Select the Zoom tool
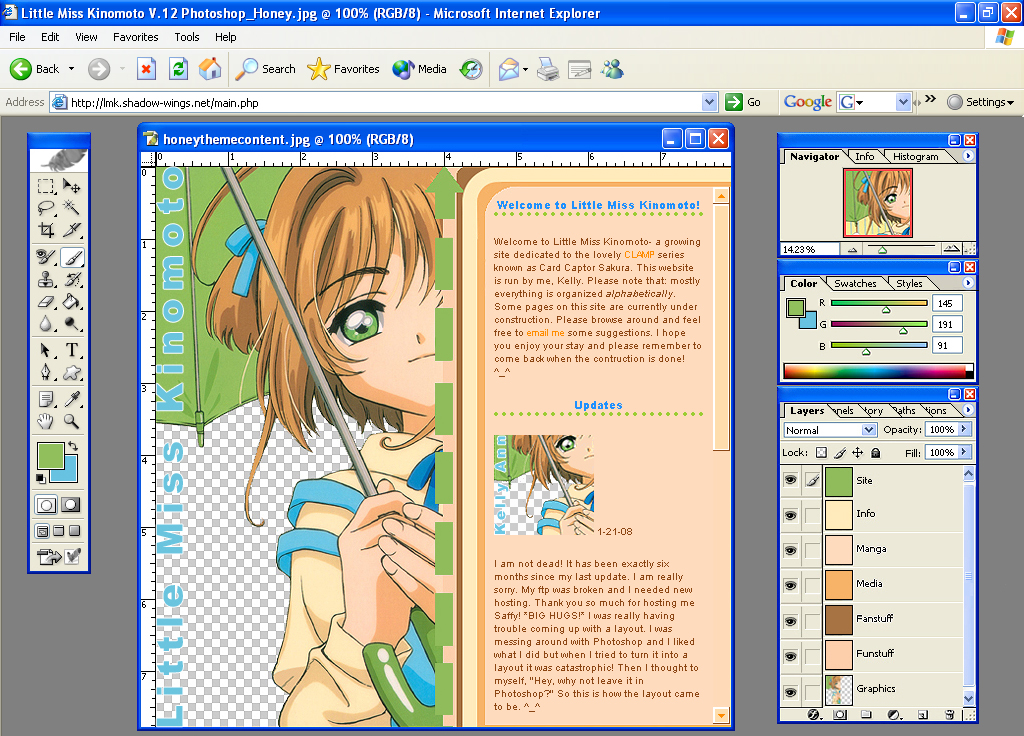The height and width of the screenshot is (736, 1024). click(71, 421)
